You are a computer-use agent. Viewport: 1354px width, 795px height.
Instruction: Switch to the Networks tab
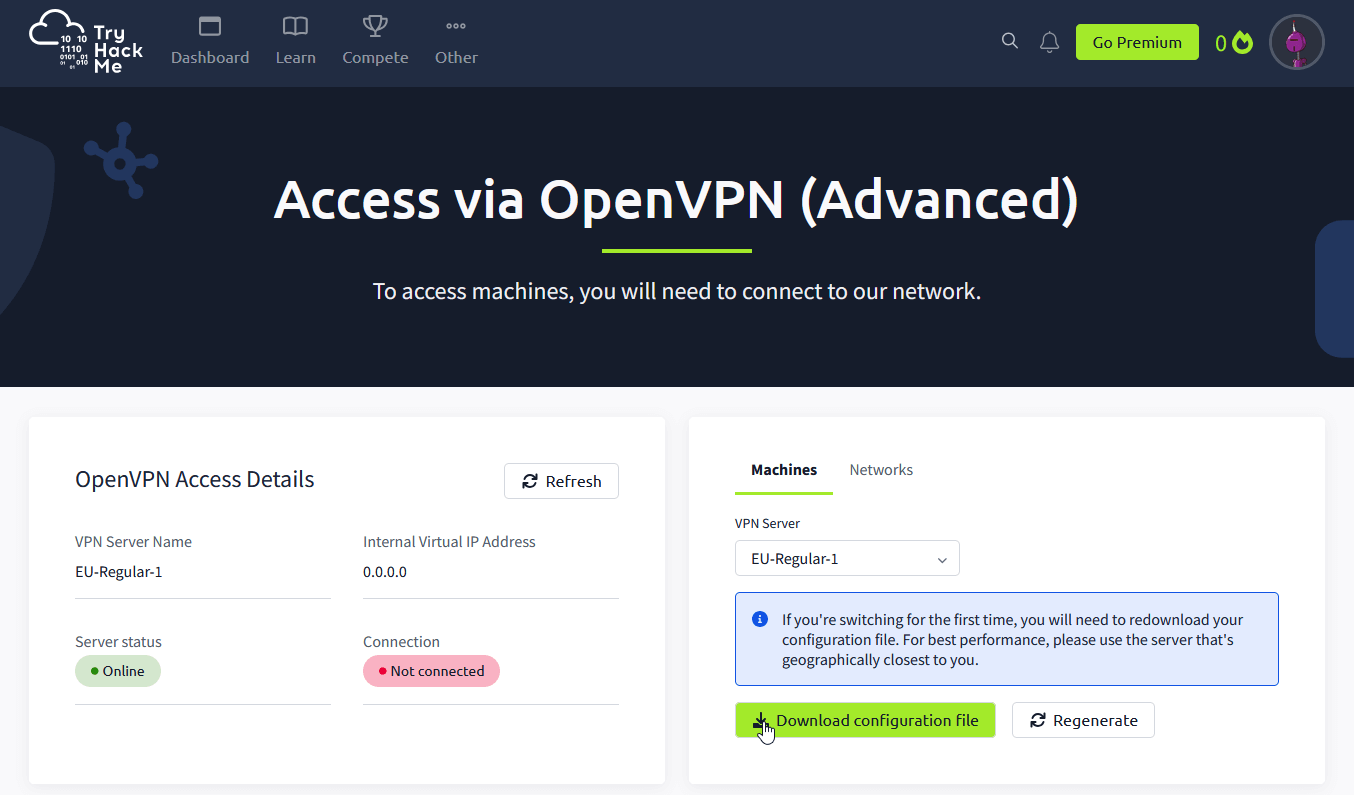point(881,470)
